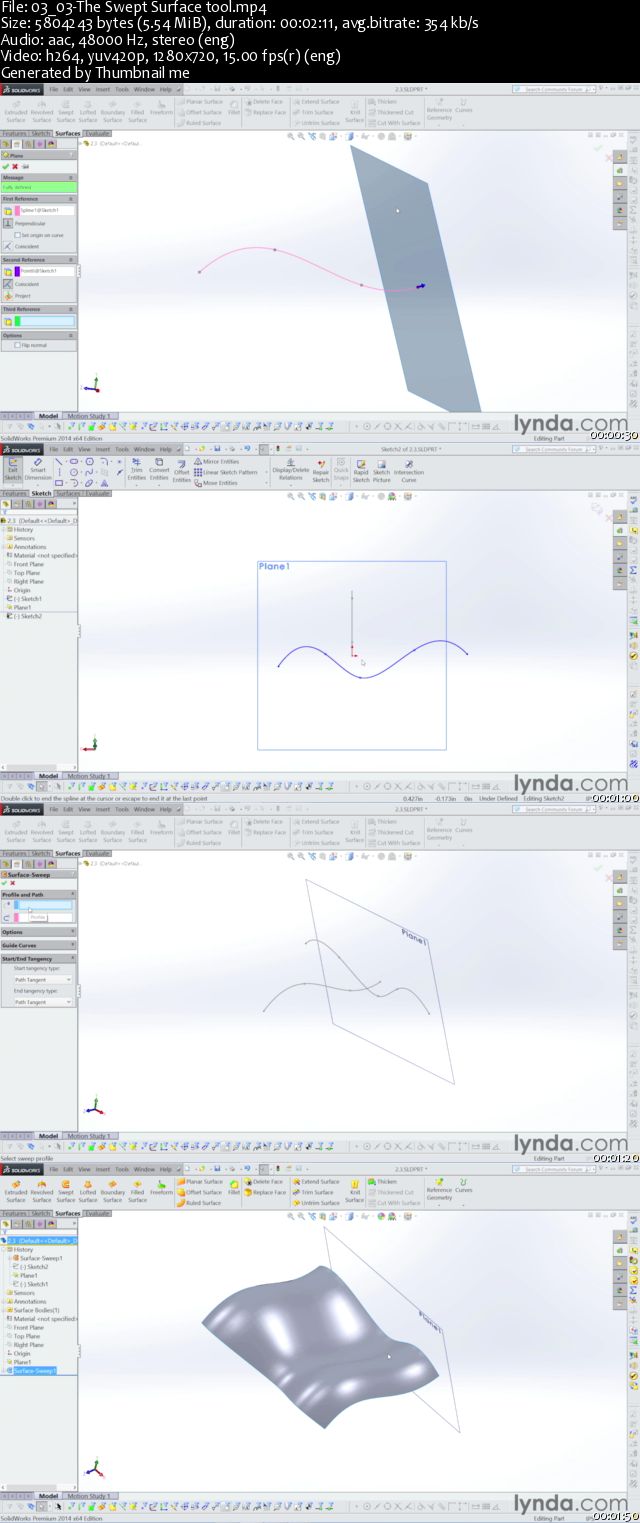640x1523 pixels.
Task: Click Delete Face in the 00:01:50 frame
Action: 264,1181
